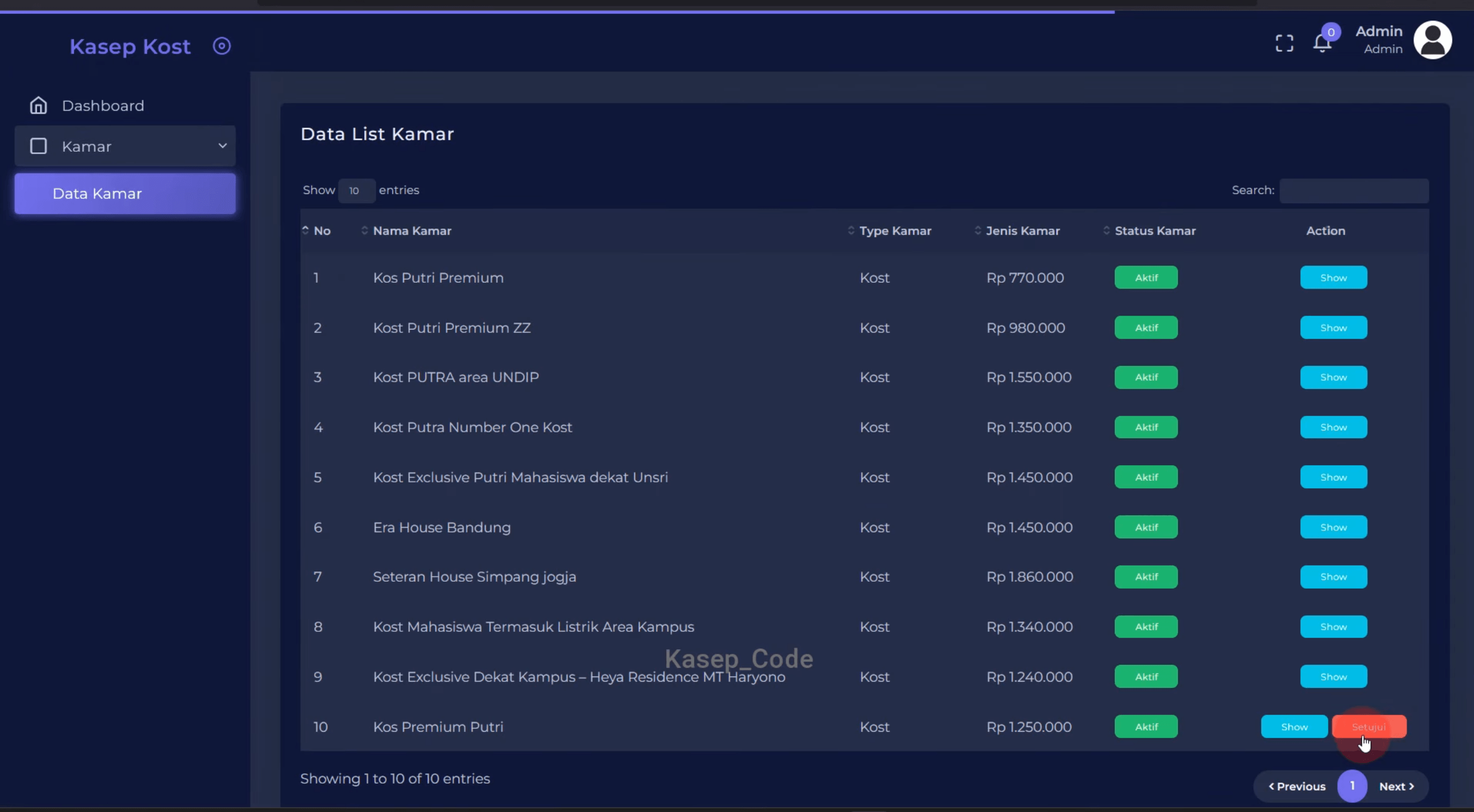Show details for Kost Putri Premium ZZ
The height and width of the screenshot is (812, 1474).
click(1333, 327)
